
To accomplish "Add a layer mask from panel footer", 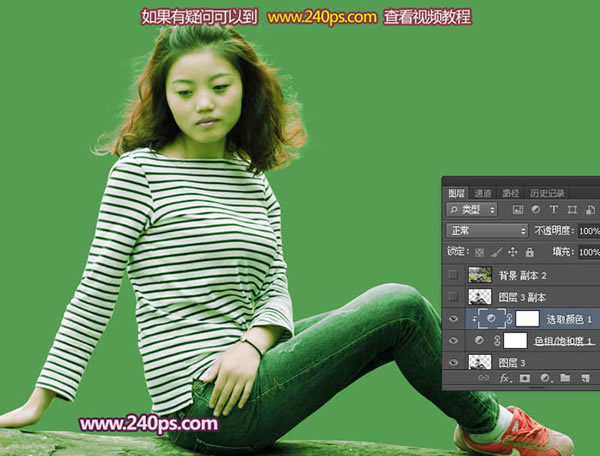I will click(524, 379).
